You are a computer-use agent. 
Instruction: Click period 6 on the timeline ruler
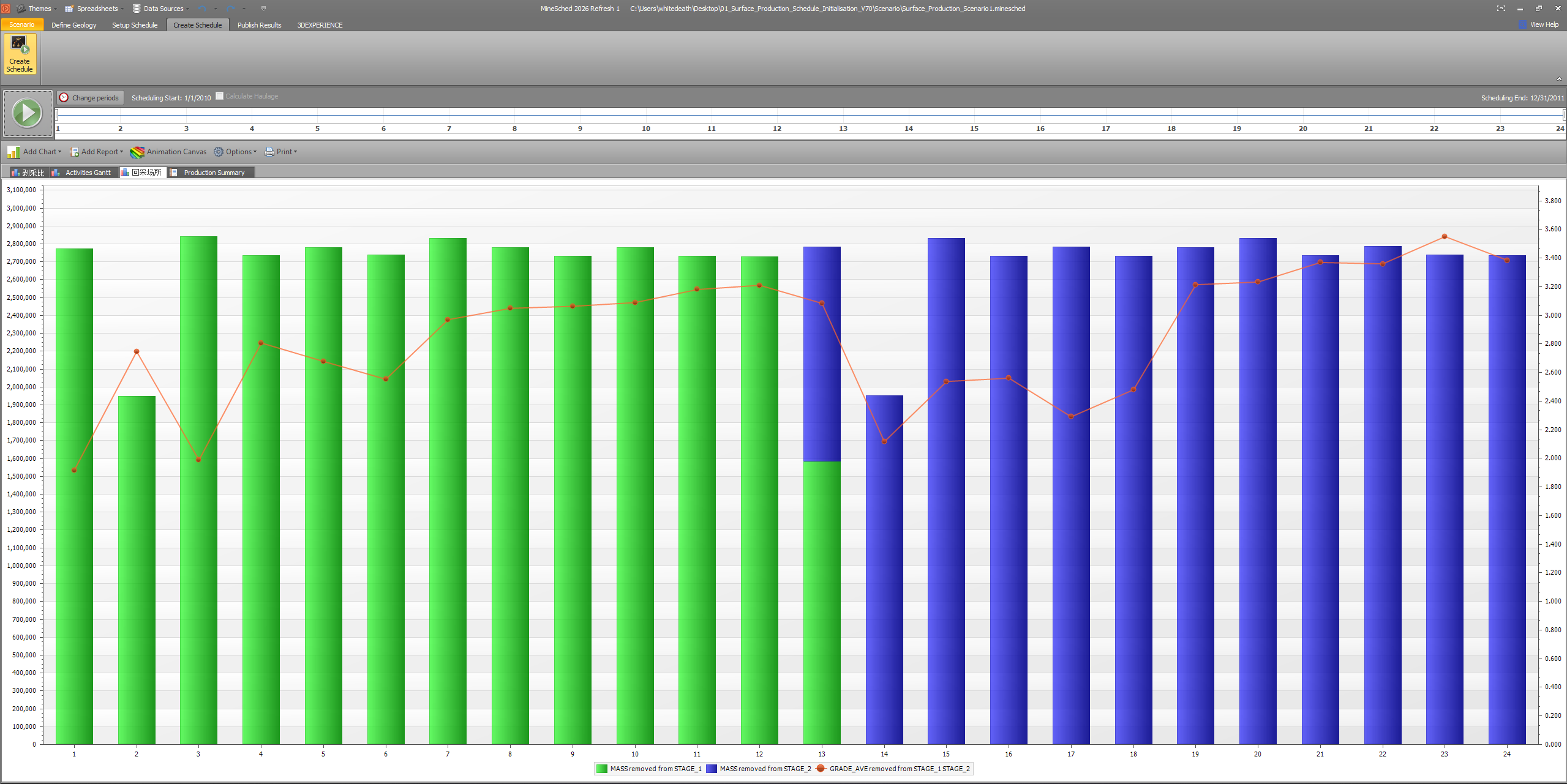[384, 129]
